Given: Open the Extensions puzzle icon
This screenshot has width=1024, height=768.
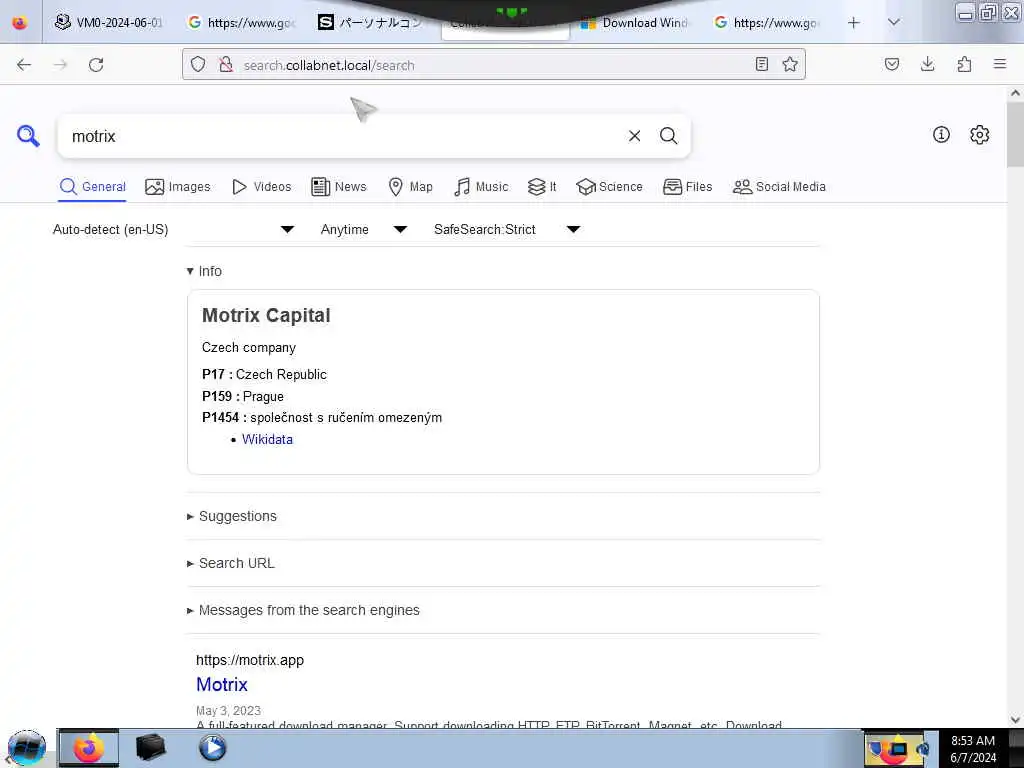Looking at the screenshot, I should (964, 64).
